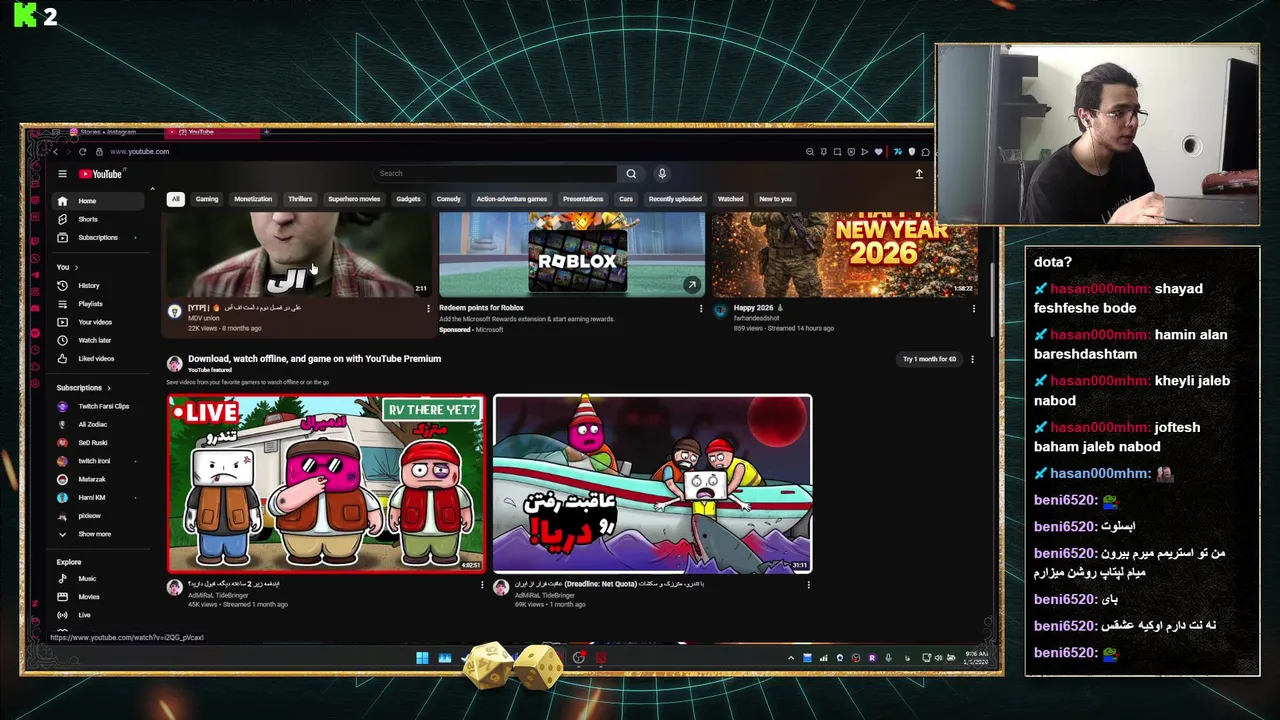
Task: Open options beside Try 1 month button
Action: [x=972, y=359]
